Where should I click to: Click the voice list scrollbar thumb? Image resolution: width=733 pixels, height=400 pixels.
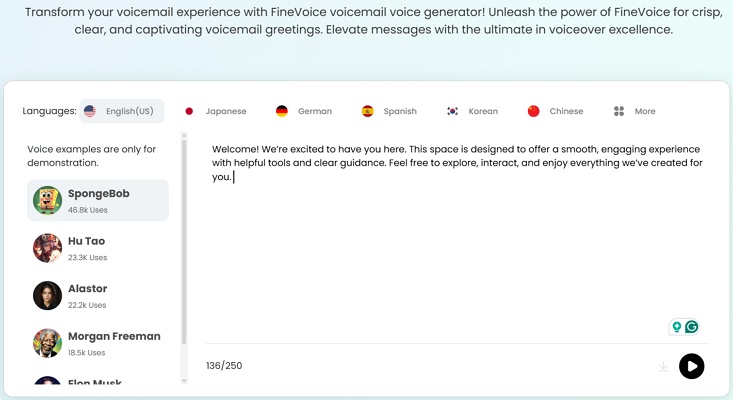pos(184,240)
